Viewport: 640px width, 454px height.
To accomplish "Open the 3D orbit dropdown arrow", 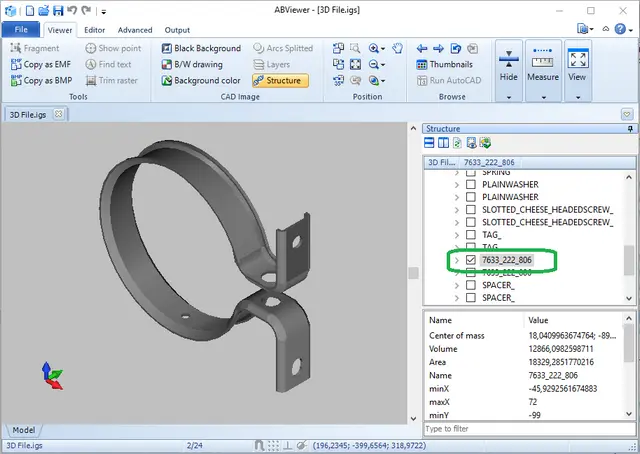I will (x=383, y=81).
